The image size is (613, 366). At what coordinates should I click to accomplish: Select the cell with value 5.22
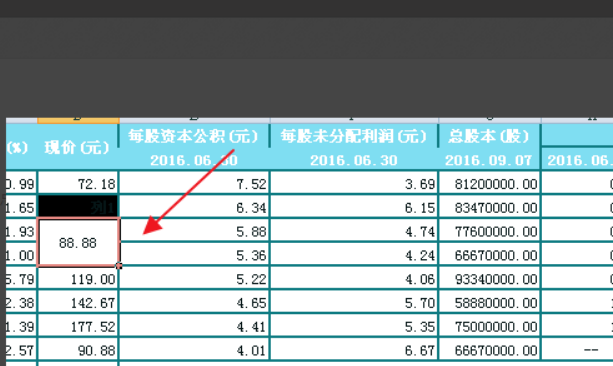tap(194, 279)
